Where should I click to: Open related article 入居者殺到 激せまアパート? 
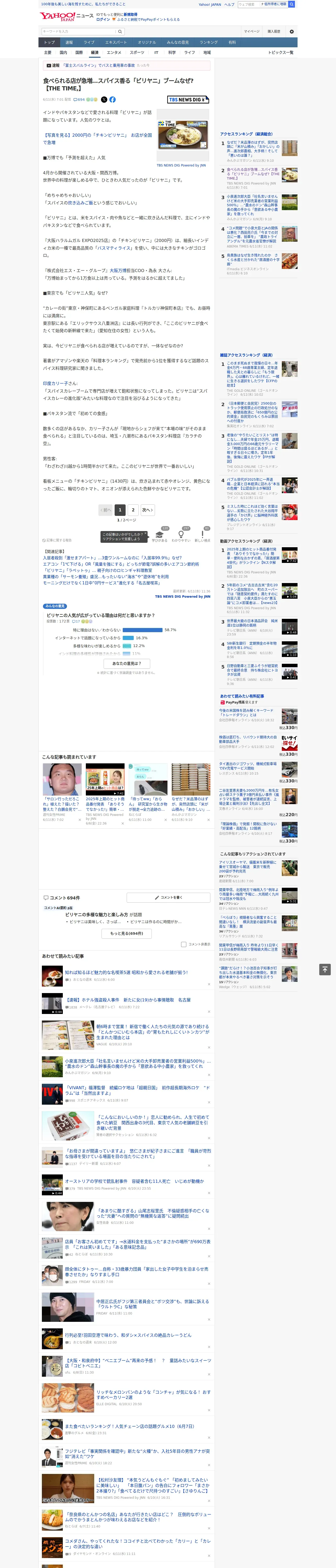112,558
